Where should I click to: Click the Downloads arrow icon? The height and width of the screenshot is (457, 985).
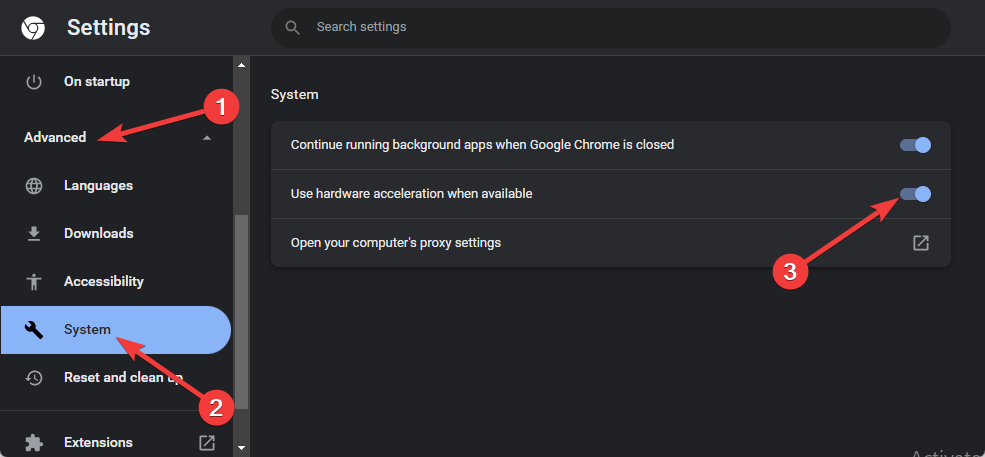(34, 234)
